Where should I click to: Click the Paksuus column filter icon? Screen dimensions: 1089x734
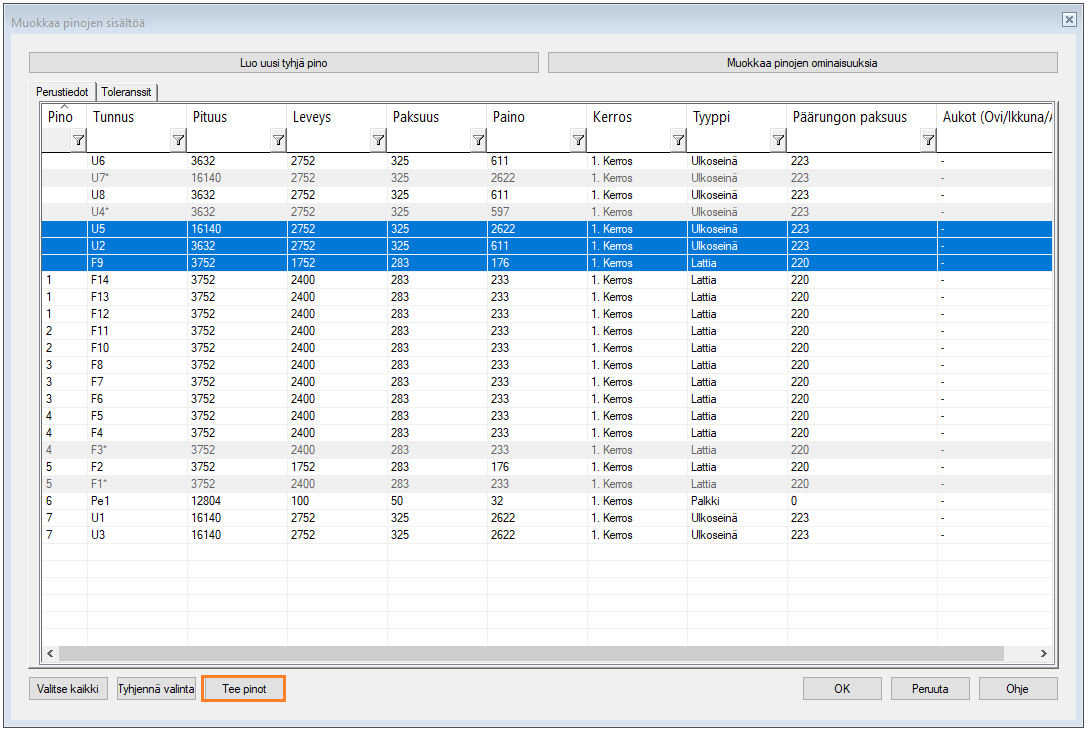(478, 141)
